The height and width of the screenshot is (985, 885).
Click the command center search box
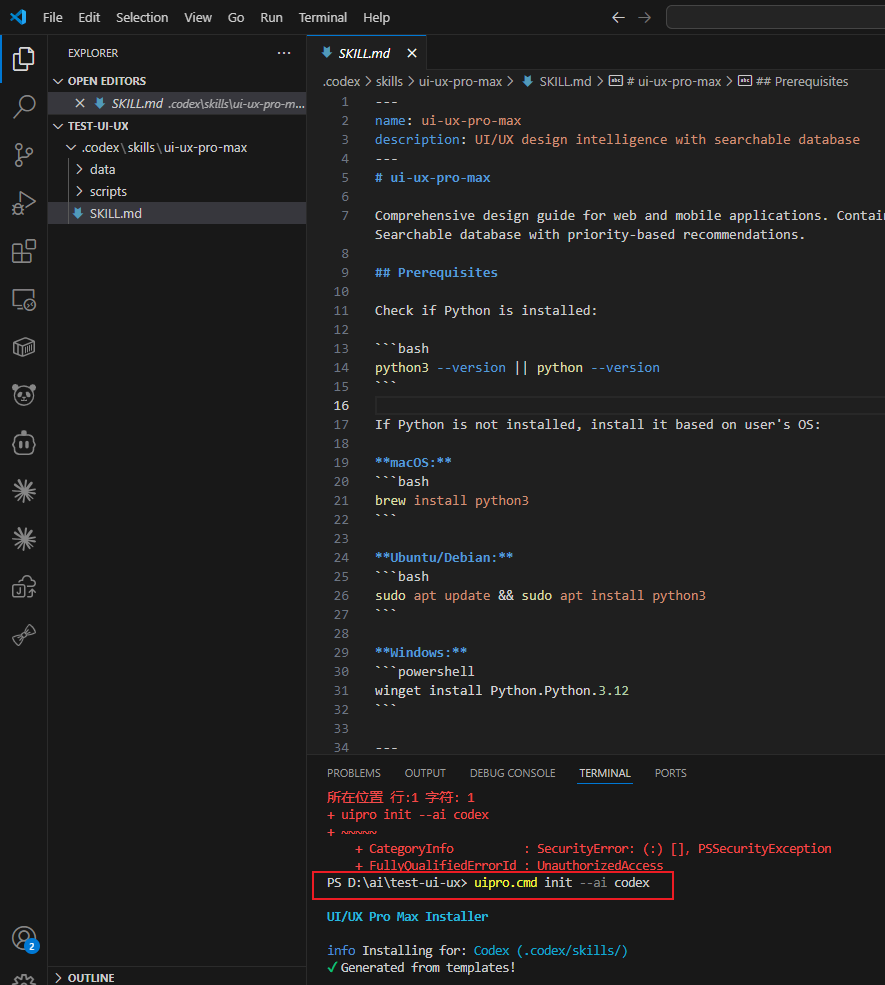point(775,18)
